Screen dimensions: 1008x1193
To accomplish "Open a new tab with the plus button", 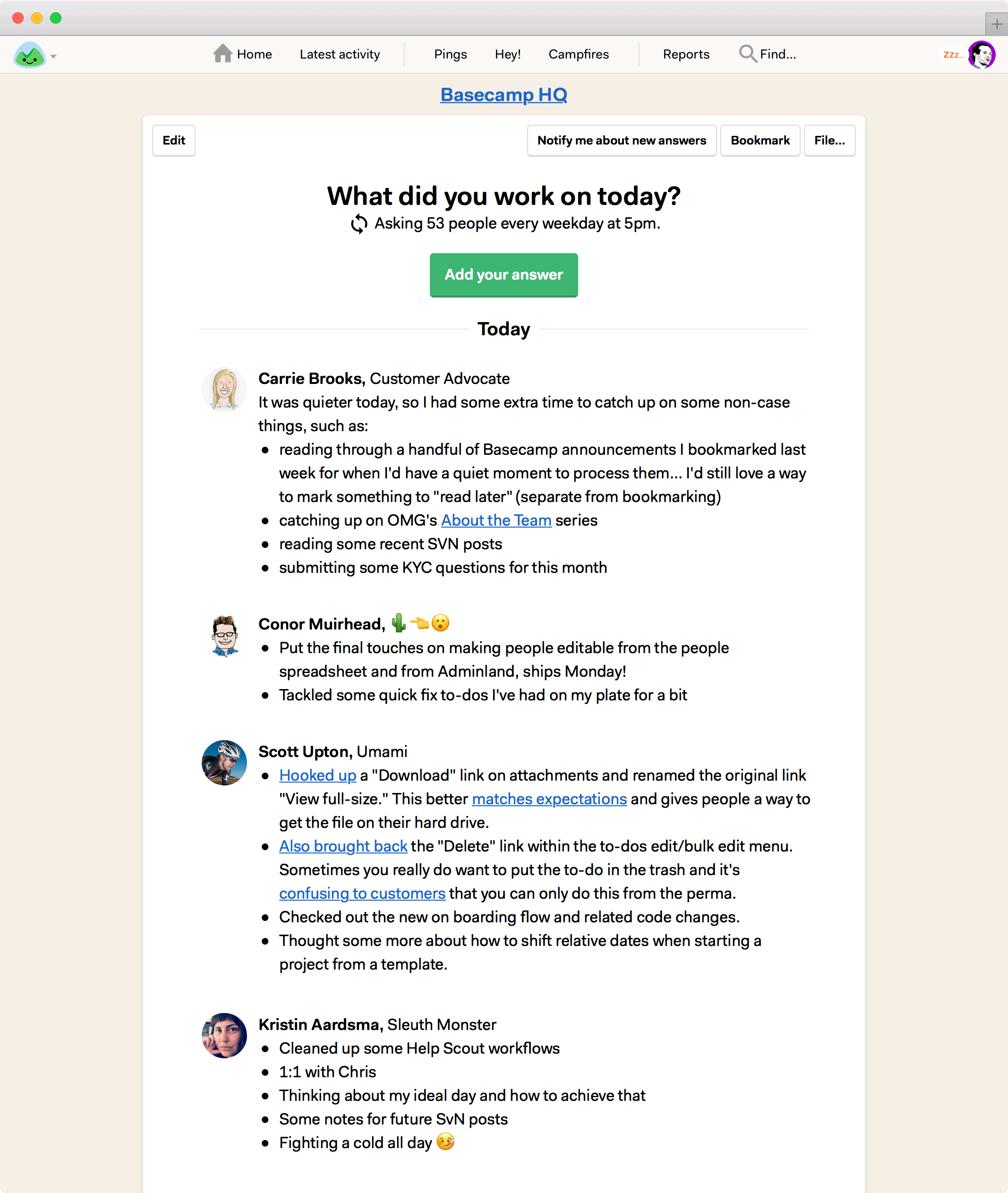I will [997, 24].
